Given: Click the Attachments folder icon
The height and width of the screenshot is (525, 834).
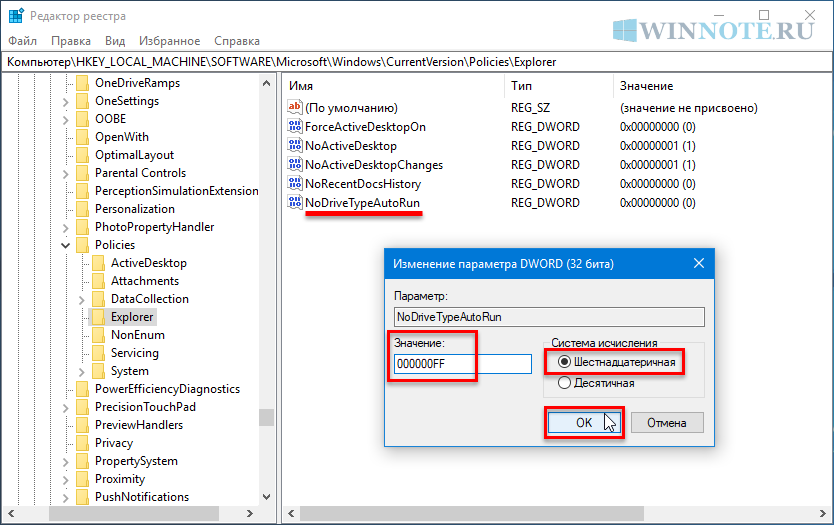Looking at the screenshot, I should (x=98, y=281).
